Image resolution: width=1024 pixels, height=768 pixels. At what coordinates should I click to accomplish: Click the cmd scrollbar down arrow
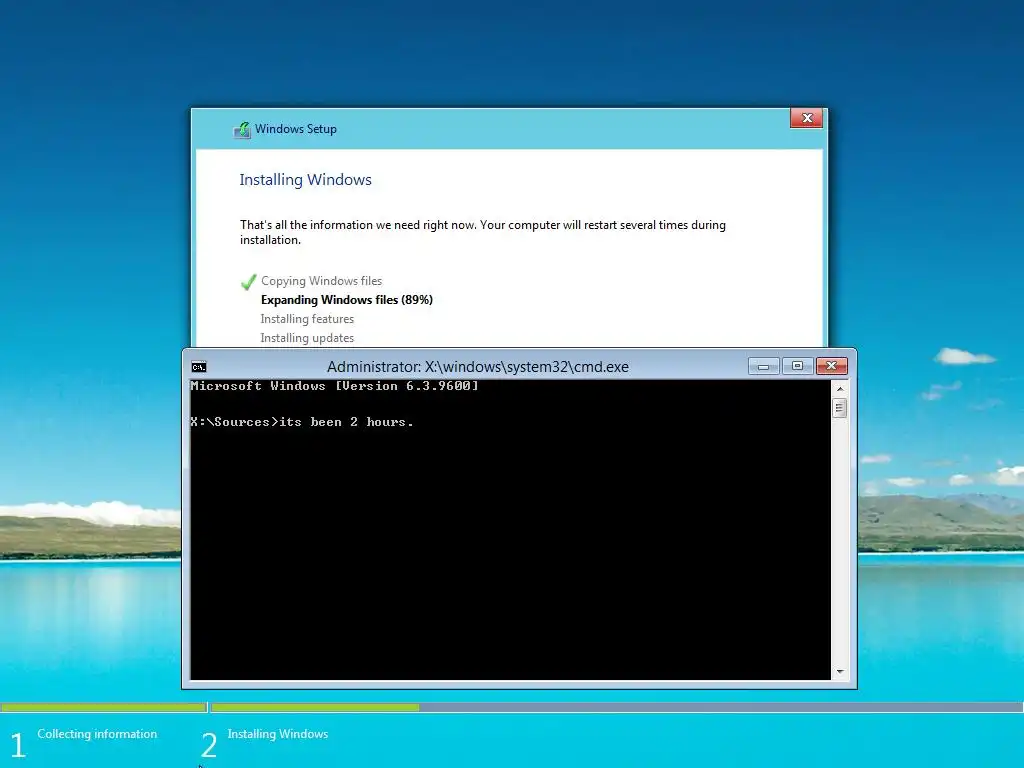tap(840, 671)
